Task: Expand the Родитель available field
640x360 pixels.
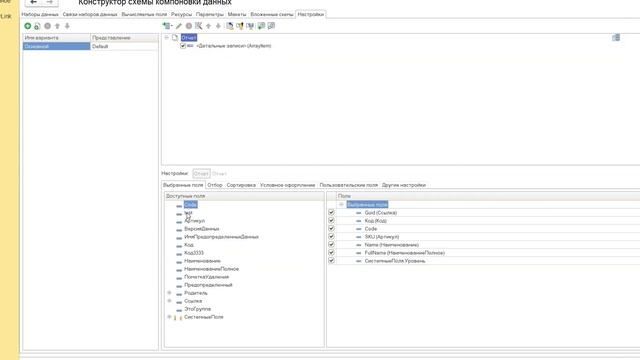Action: [169, 293]
